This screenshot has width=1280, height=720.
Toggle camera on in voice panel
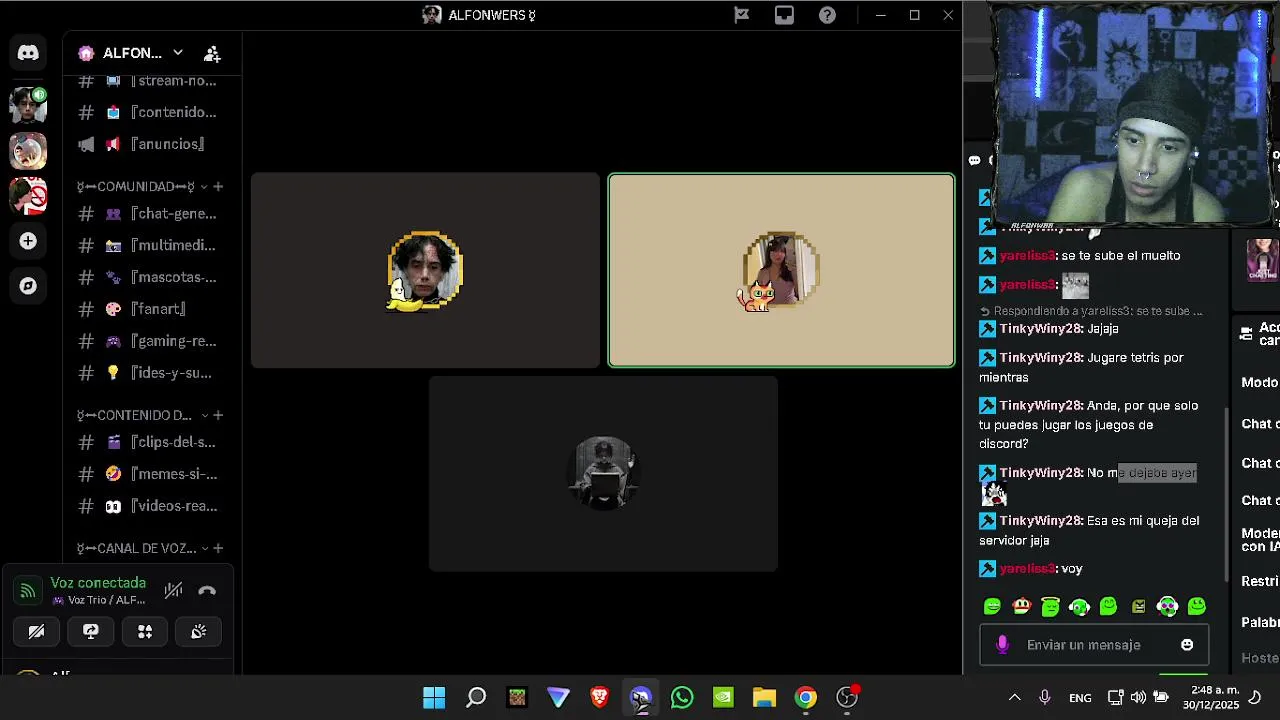point(37,631)
